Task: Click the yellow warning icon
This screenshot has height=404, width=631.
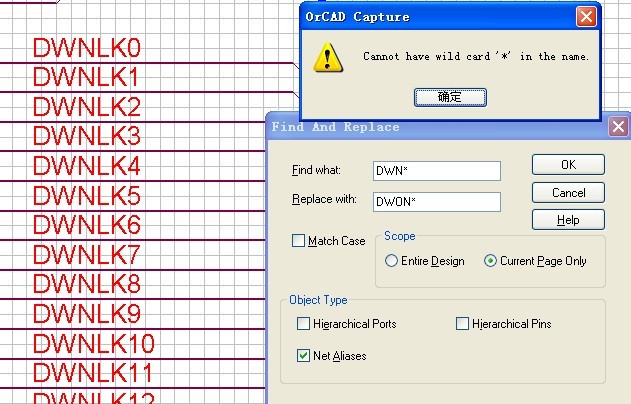Action: tap(327, 57)
